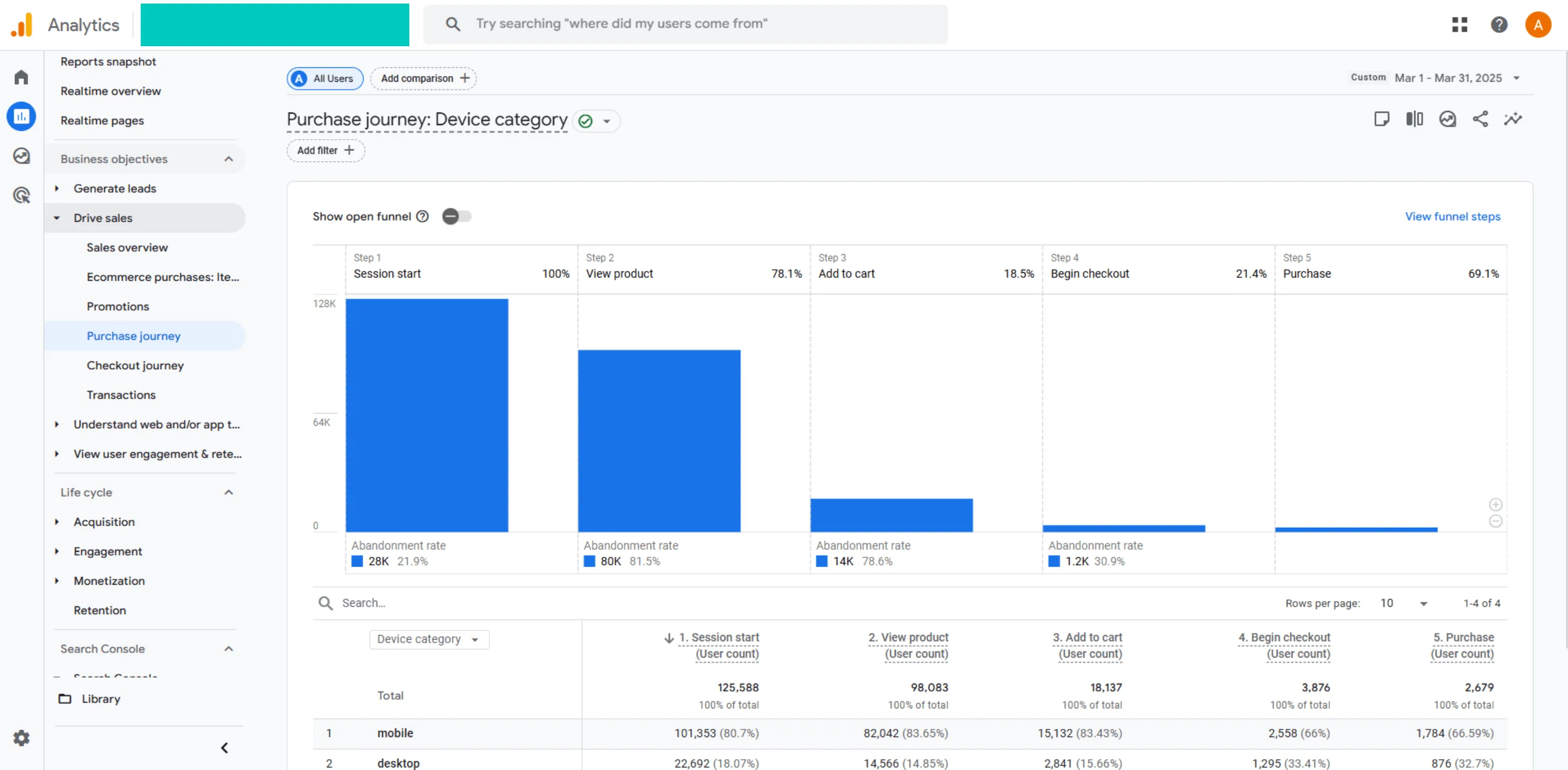Click open funnel help tooltip icon
Image resolution: width=1568 pixels, height=770 pixels.
[x=423, y=217]
